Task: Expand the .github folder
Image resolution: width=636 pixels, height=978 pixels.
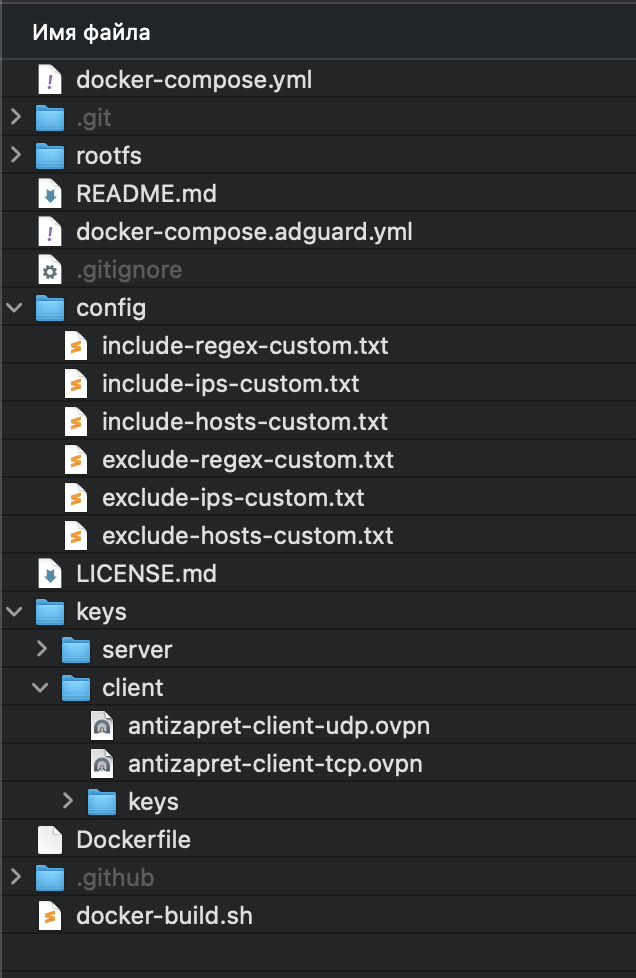Action: point(16,878)
